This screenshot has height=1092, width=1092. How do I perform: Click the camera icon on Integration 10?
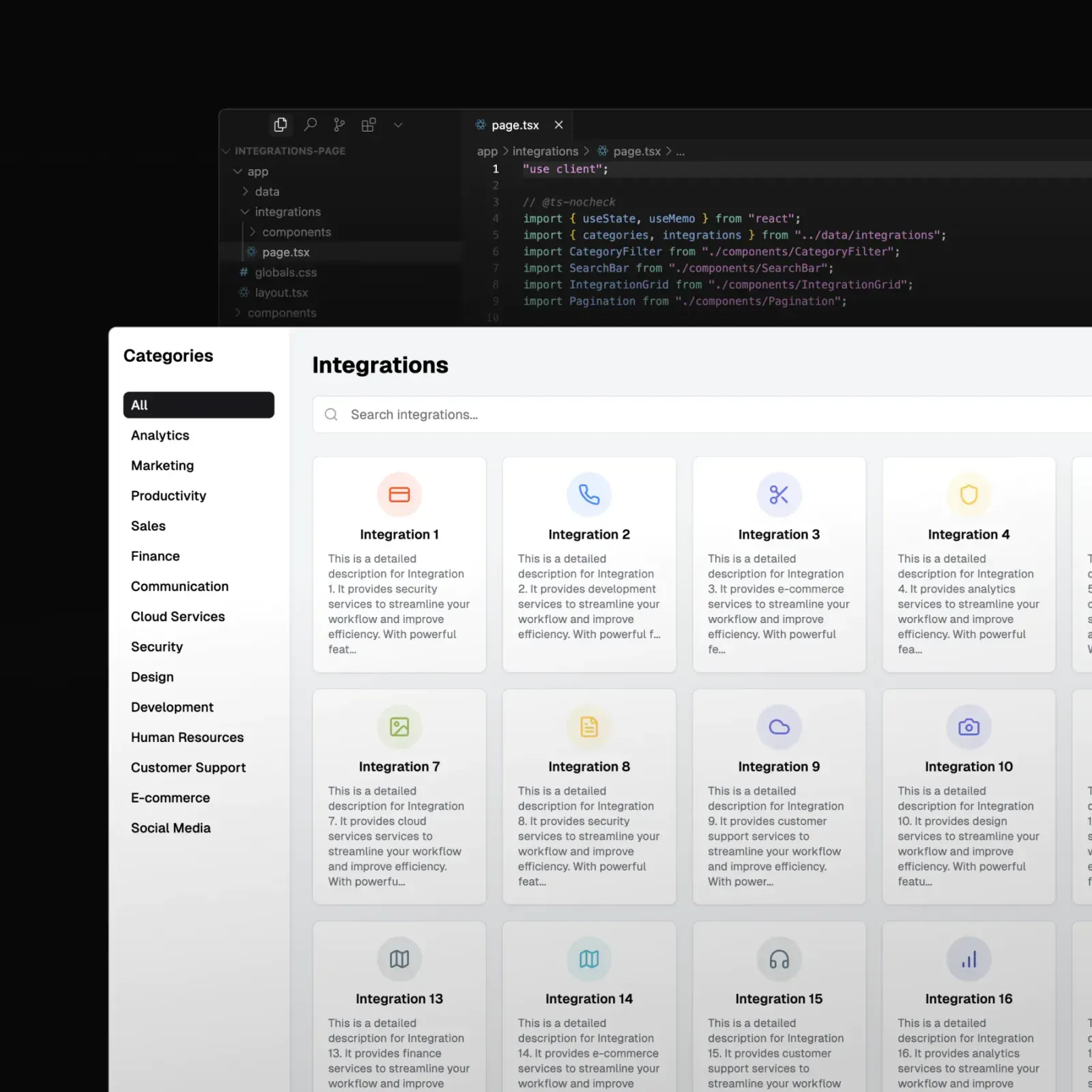pos(968,727)
